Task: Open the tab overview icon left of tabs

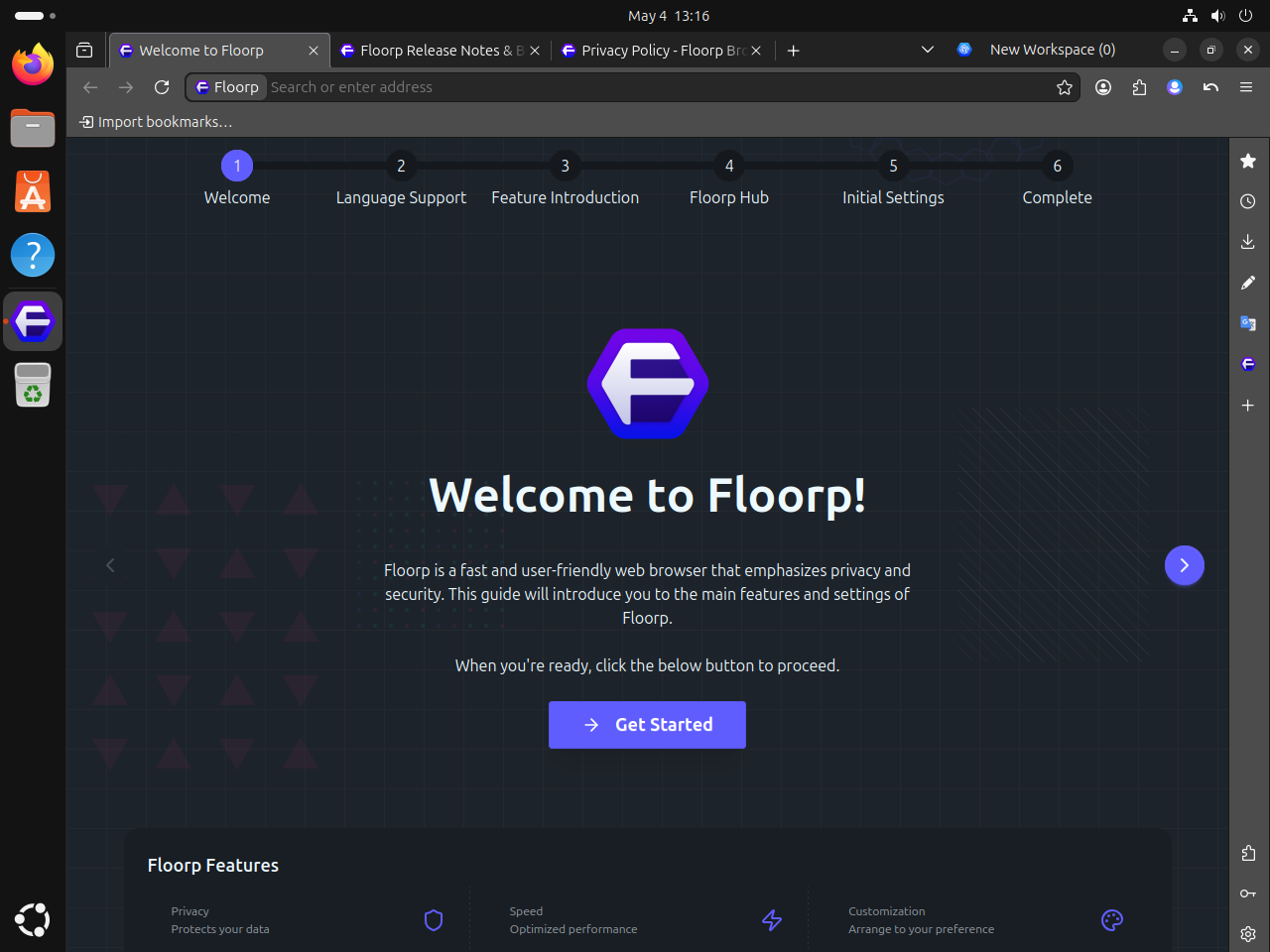Action: (x=84, y=50)
